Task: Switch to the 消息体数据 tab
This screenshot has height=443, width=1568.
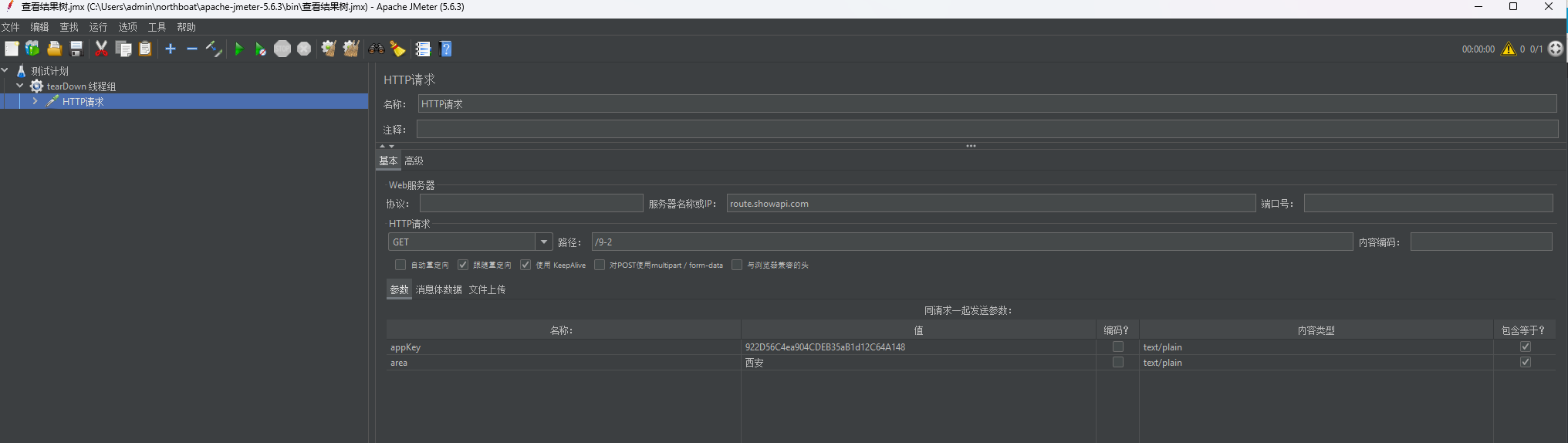Action: 438,289
